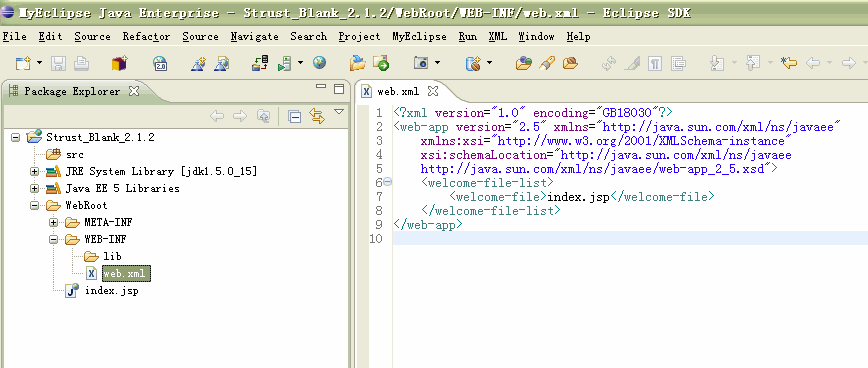The width and height of the screenshot is (868, 368).
Task: Open the web browser globe icon
Action: [x=319, y=63]
